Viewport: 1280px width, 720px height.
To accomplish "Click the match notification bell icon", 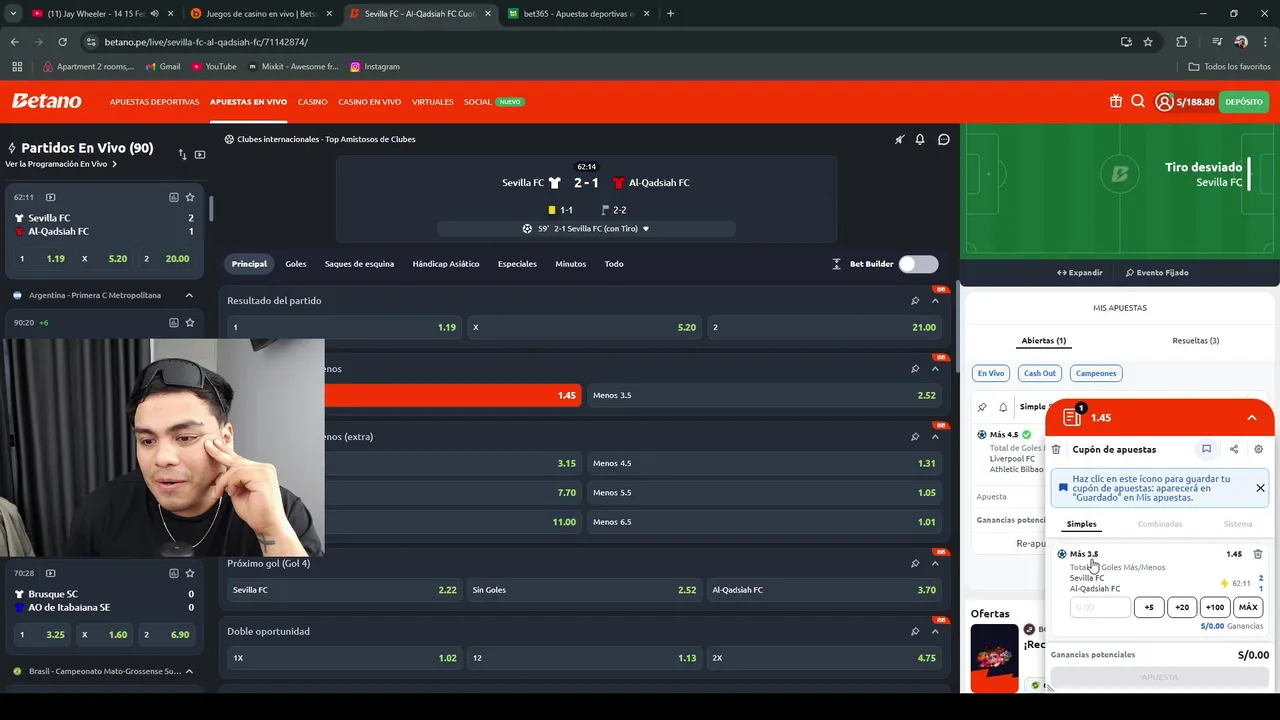I will 920,139.
